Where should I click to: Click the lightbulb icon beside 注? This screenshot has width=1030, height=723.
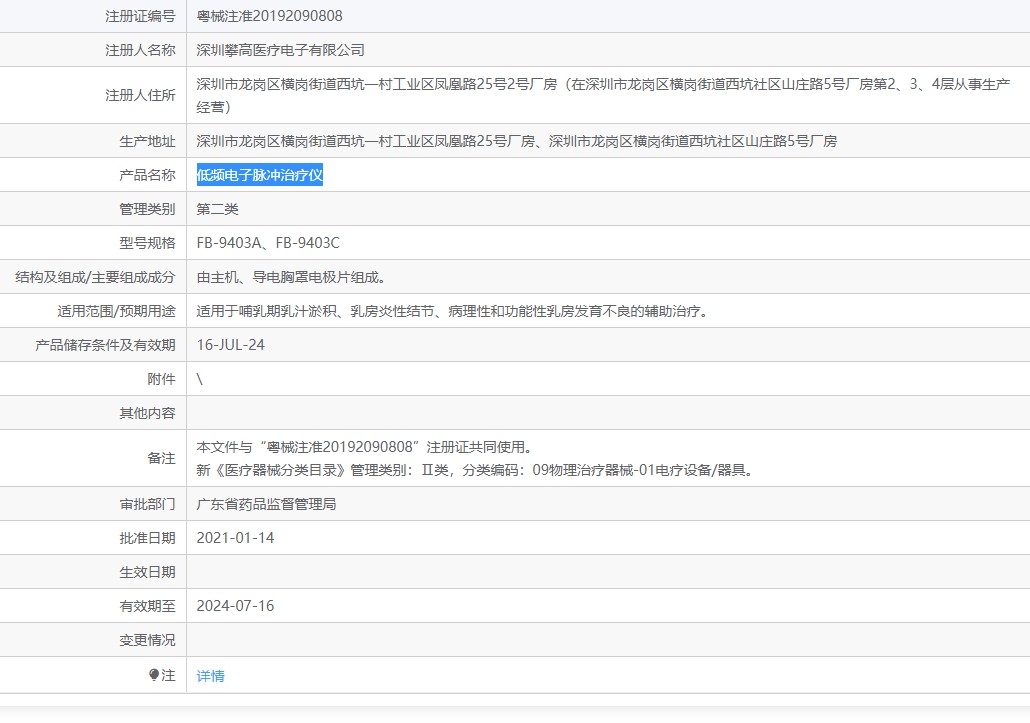click(154, 675)
